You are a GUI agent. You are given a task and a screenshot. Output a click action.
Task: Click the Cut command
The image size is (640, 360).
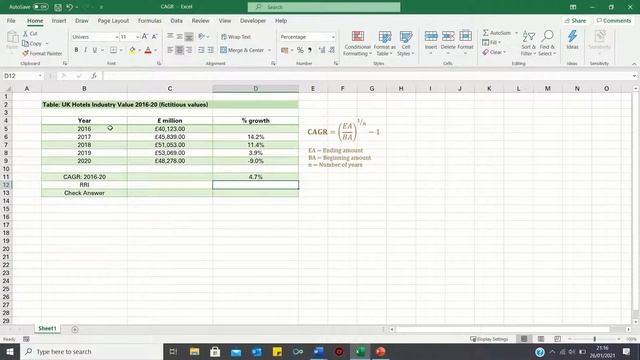pos(30,33)
